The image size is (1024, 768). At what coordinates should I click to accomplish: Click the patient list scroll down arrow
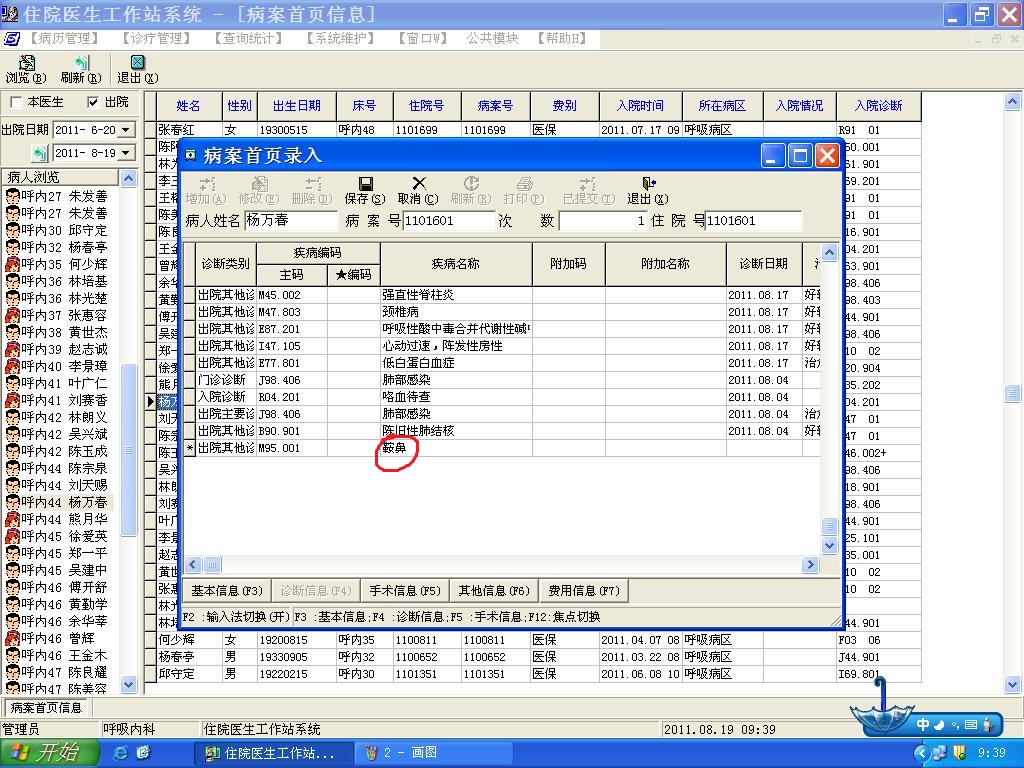[x=129, y=684]
